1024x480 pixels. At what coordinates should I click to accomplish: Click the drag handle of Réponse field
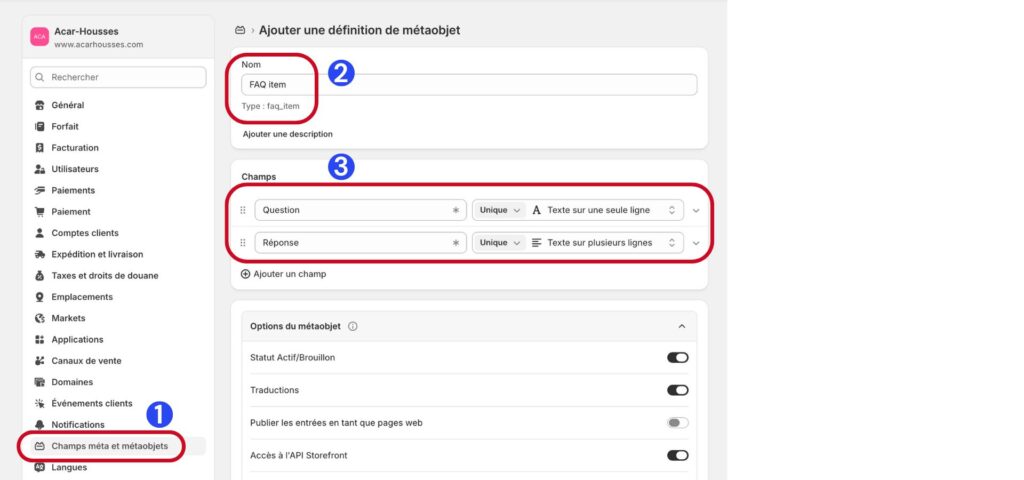(243, 243)
